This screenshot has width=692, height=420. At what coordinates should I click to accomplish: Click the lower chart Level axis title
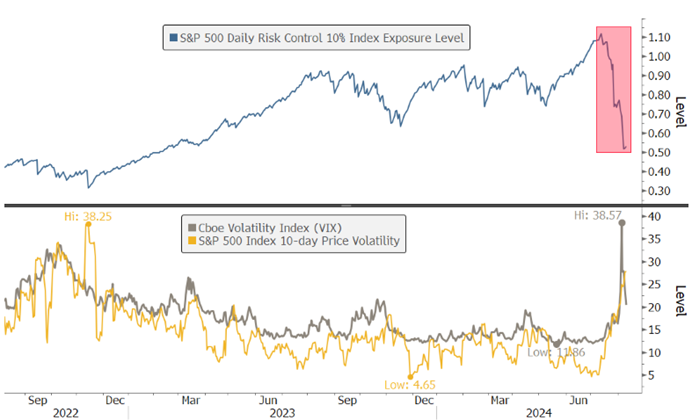[x=681, y=301]
